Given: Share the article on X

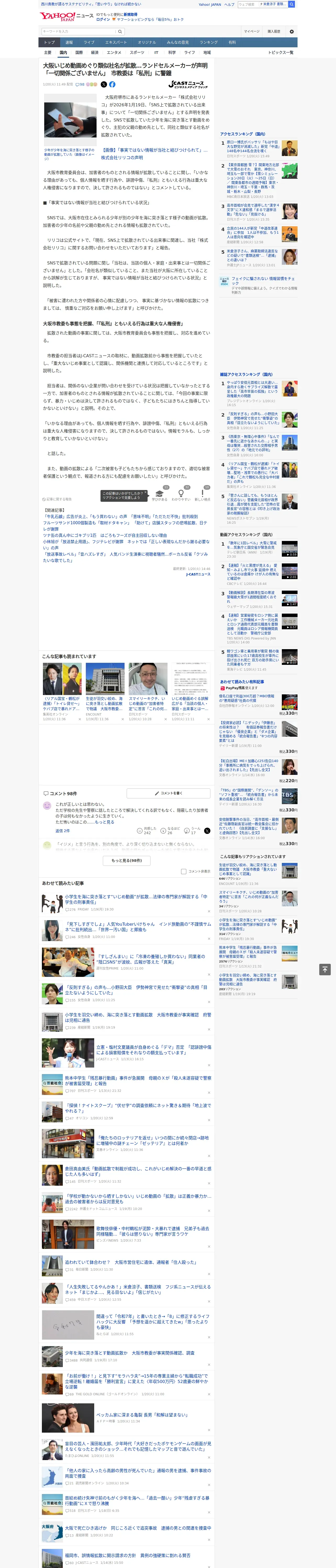Looking at the screenshot, I should coord(104,85).
